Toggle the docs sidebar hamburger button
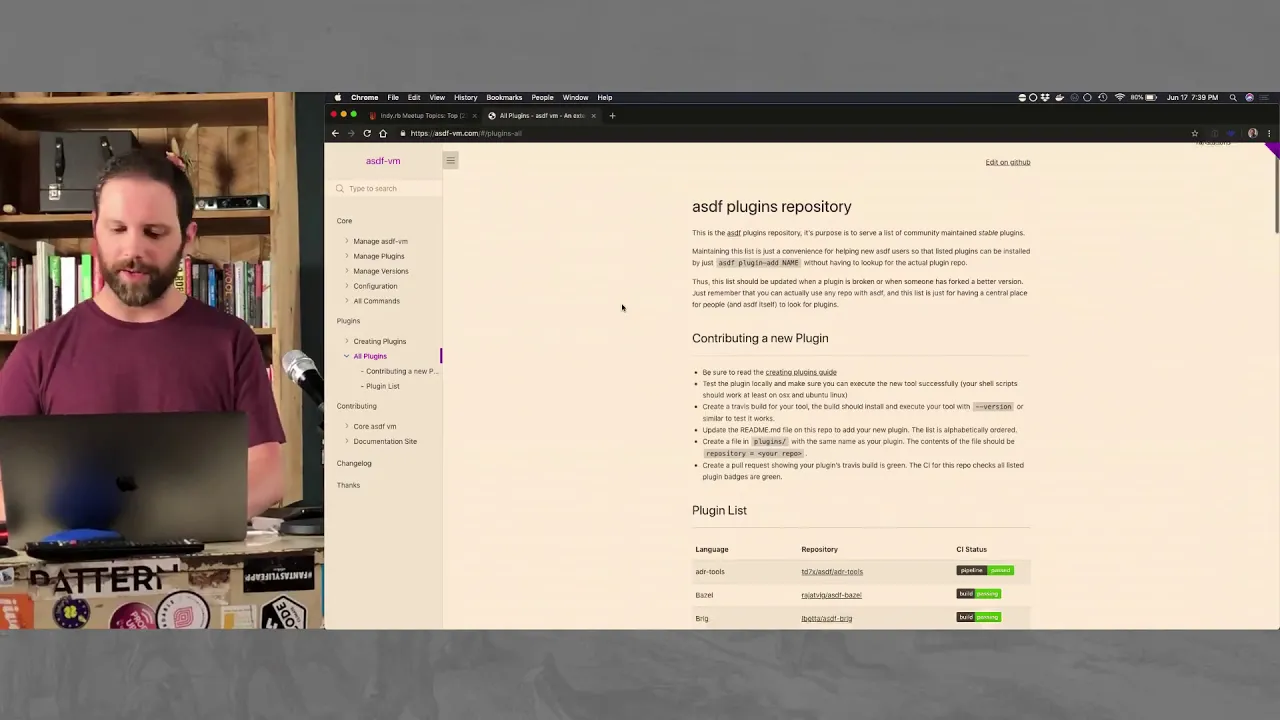The width and height of the screenshot is (1280, 720). point(450,160)
